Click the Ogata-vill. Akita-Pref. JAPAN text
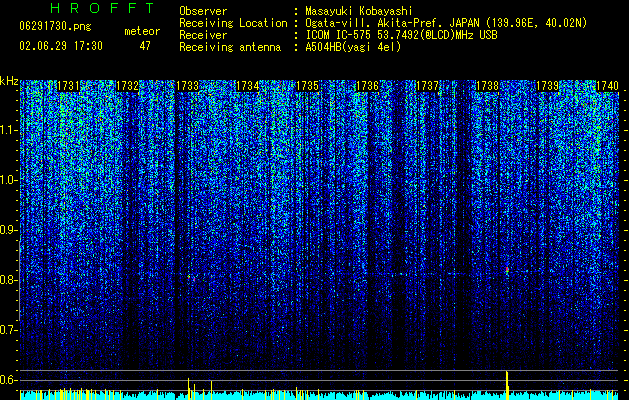629x400 pixels. point(392,23)
